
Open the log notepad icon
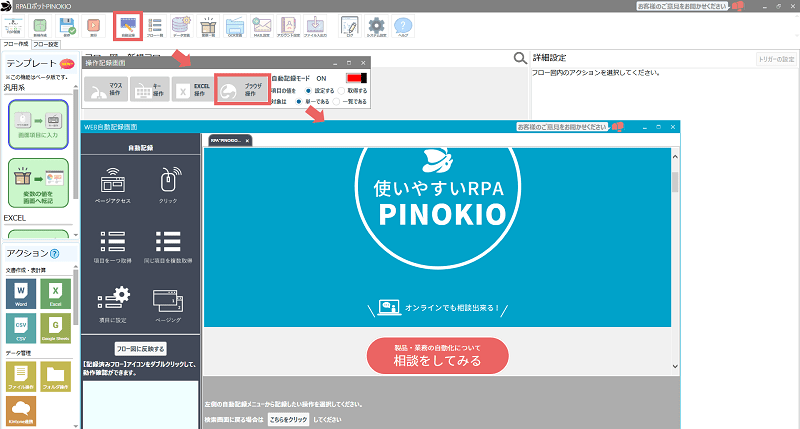point(350,26)
